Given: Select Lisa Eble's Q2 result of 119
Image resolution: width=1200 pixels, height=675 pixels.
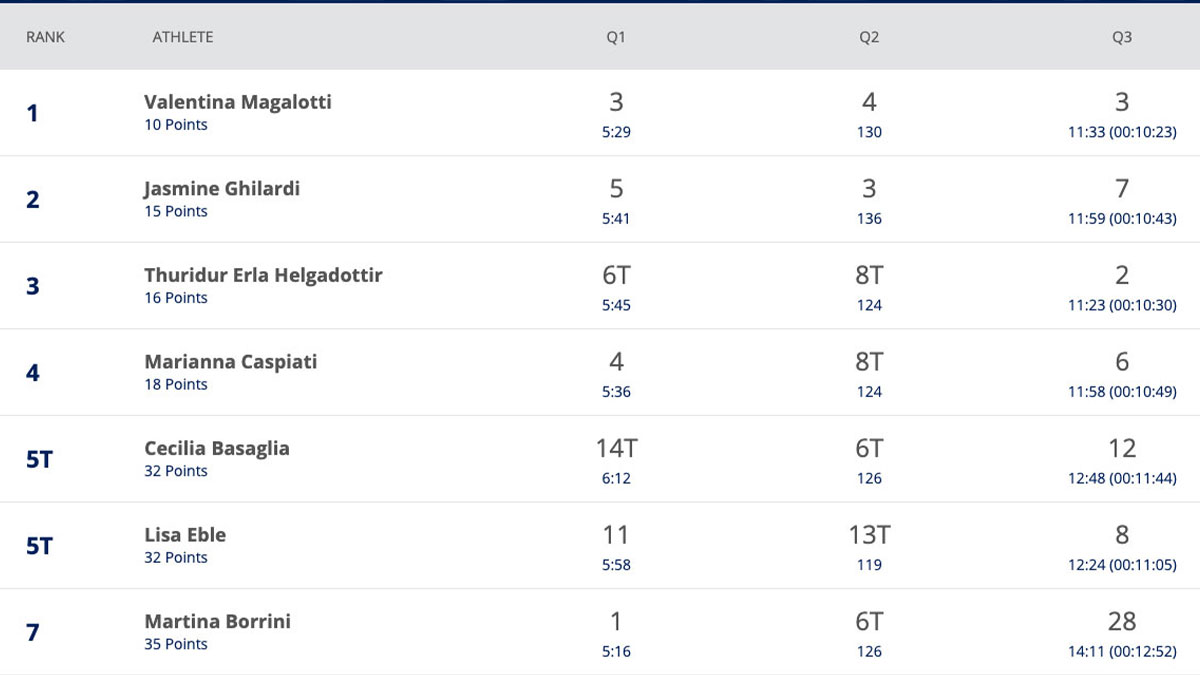Looking at the screenshot, I should click(x=869, y=565).
